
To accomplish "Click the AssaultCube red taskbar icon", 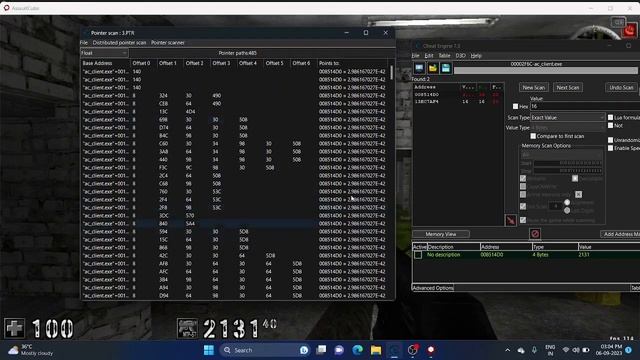I will tap(431, 350).
